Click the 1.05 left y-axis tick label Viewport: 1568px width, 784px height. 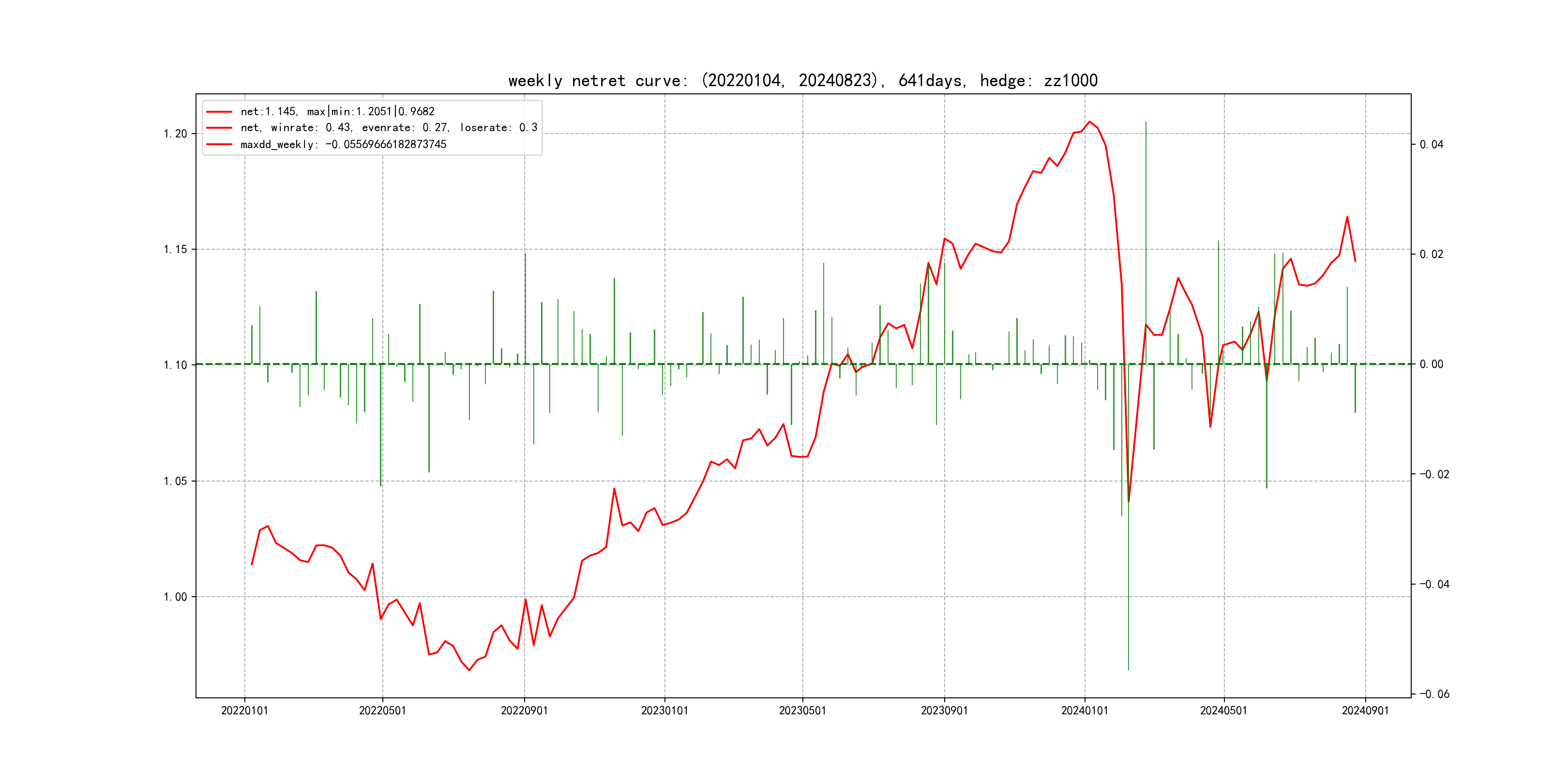pos(175,482)
